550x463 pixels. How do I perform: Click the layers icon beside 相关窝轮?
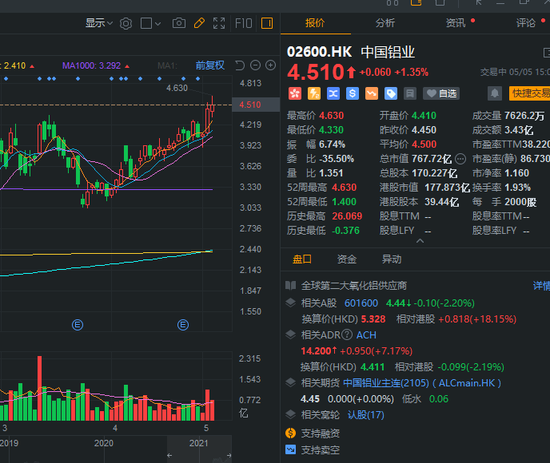[x=290, y=414]
